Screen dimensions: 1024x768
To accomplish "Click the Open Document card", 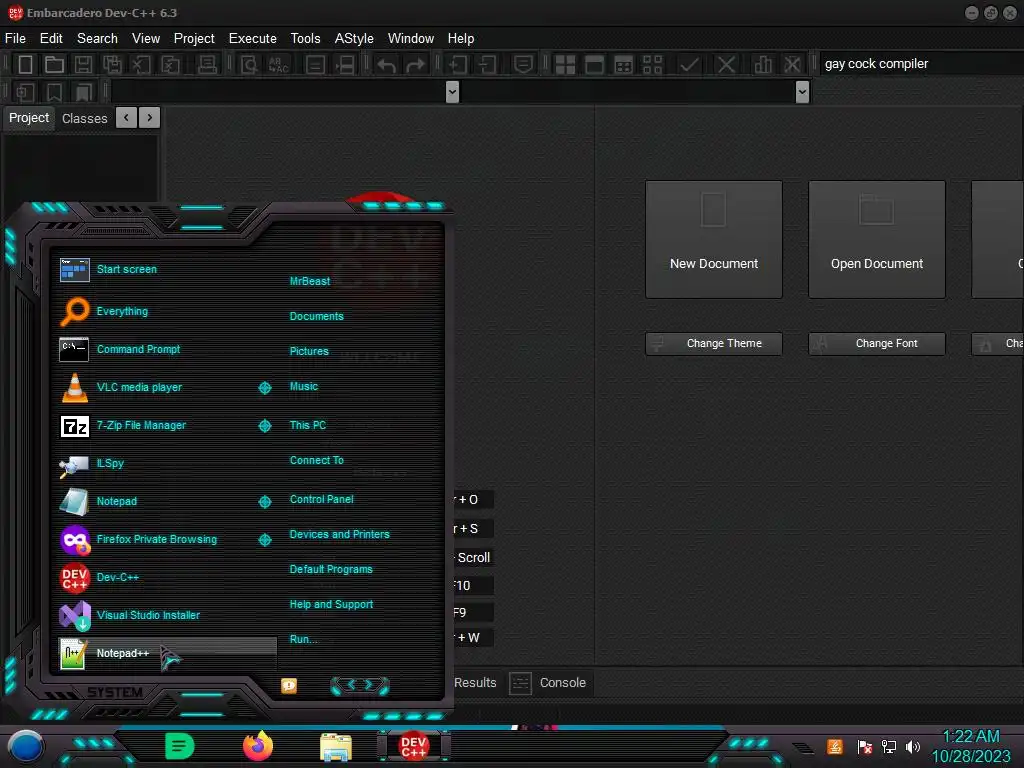I will tap(876, 240).
